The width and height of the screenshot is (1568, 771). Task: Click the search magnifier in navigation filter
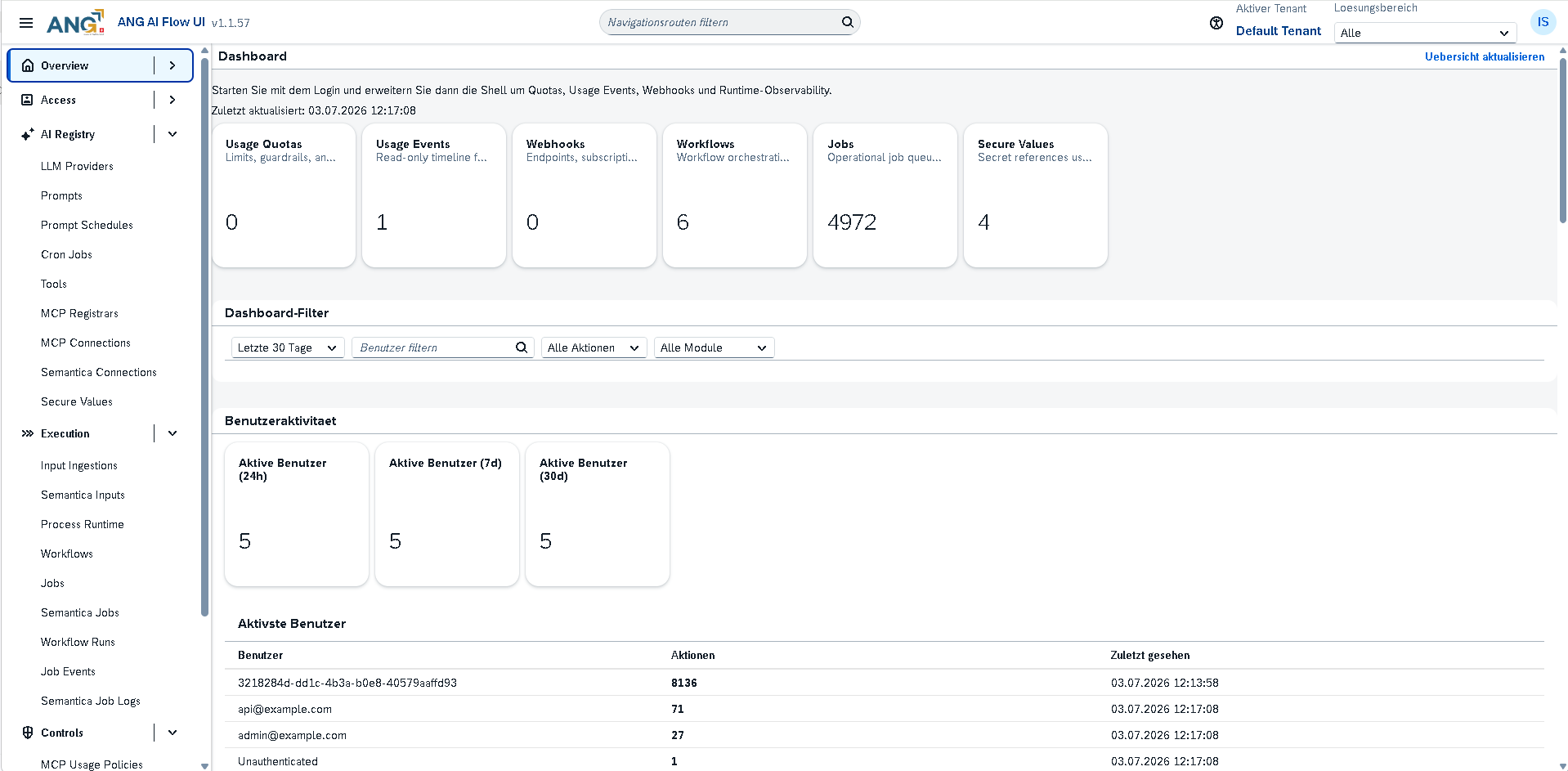coord(848,22)
